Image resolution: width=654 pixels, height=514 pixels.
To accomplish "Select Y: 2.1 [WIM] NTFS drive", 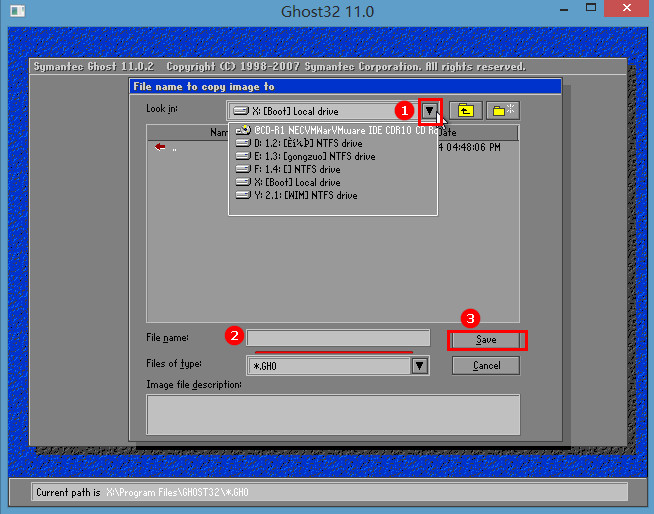I will click(x=333, y=195).
